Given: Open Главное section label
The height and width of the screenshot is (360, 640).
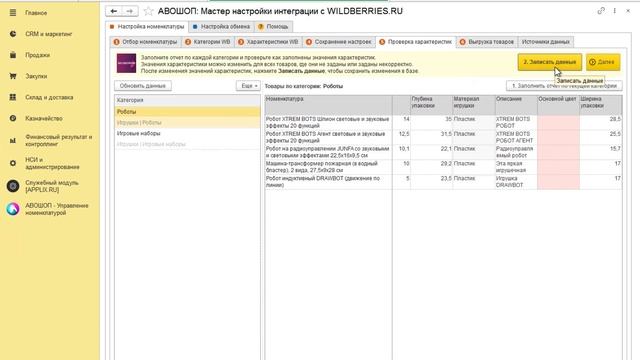Looking at the screenshot, I should (36, 13).
